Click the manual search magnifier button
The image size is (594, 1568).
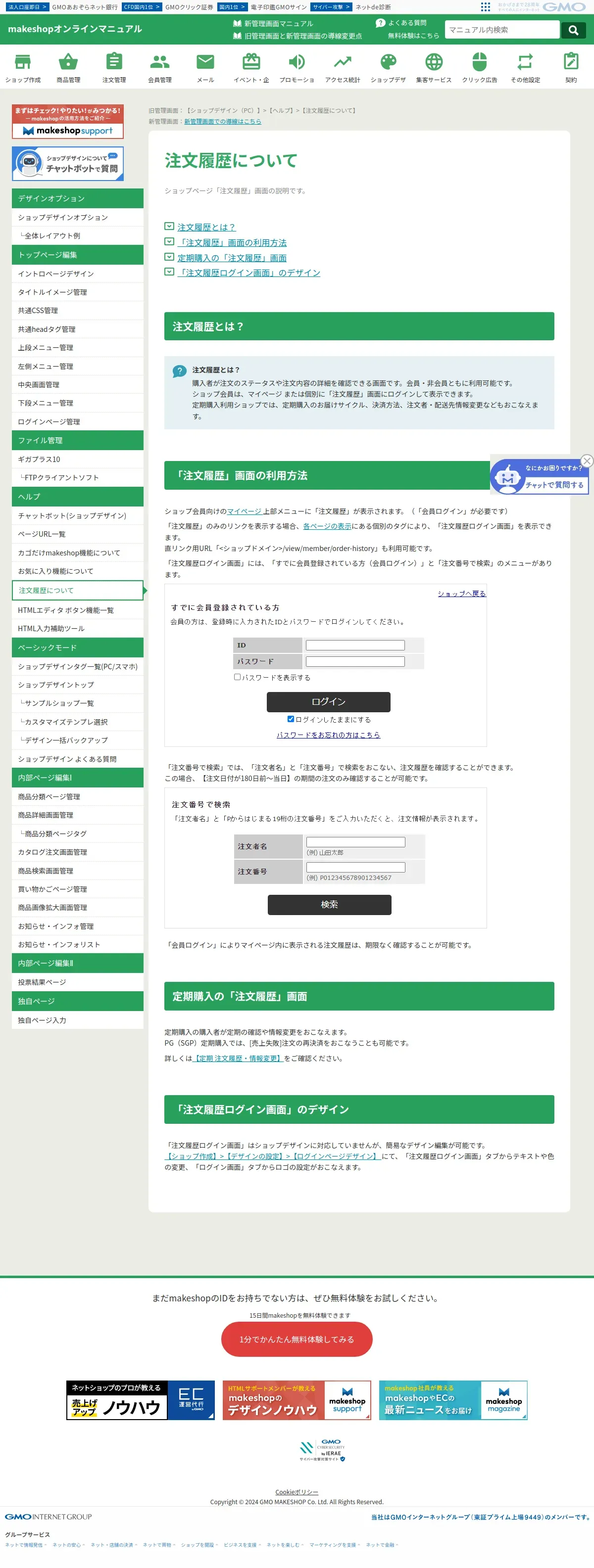tap(573, 30)
